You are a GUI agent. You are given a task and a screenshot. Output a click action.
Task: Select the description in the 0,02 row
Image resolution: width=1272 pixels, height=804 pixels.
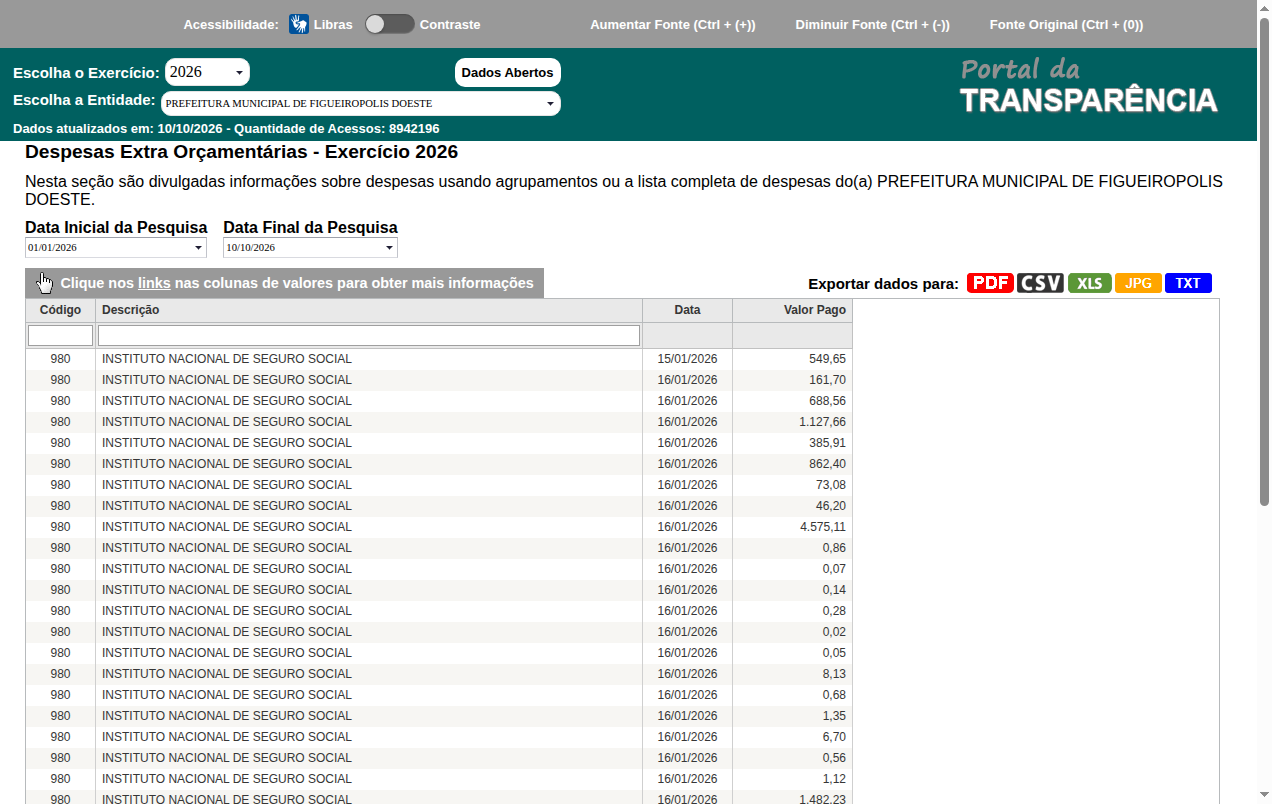(x=227, y=632)
